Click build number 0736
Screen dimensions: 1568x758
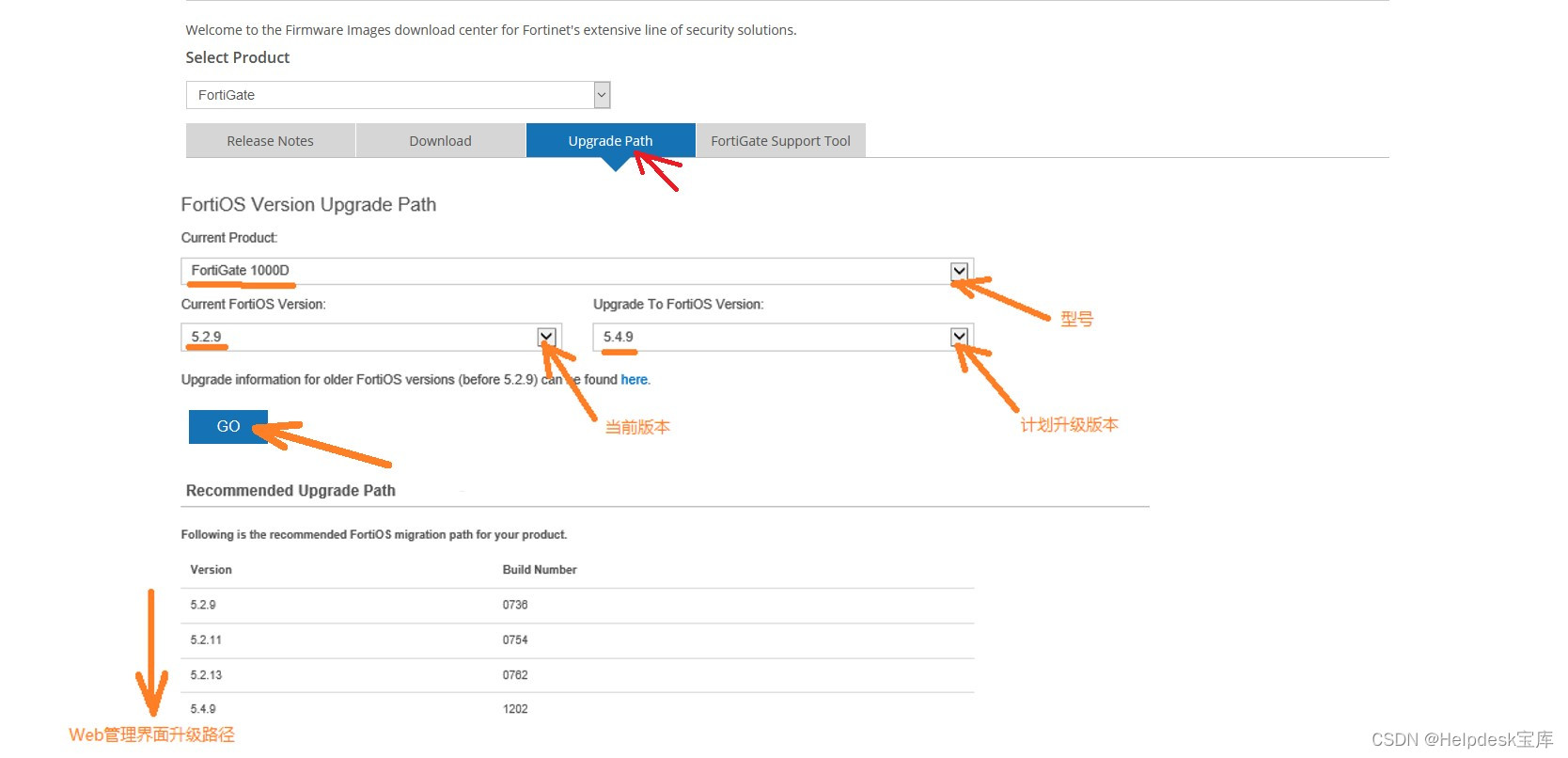[x=515, y=605]
